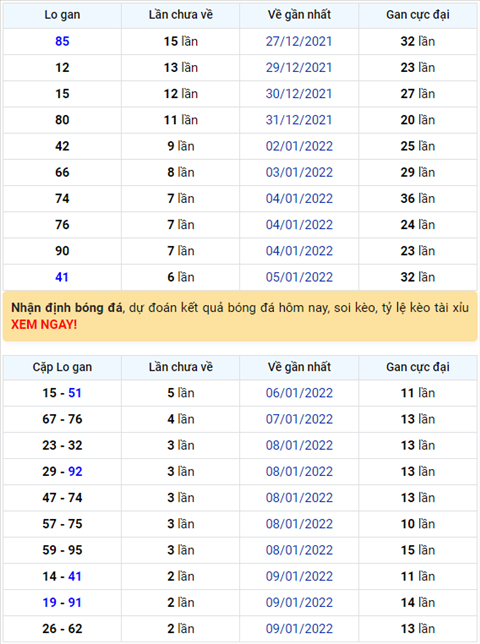The width and height of the screenshot is (480, 644).
Task: Click the '36 lần' cell
Action: click(418, 199)
